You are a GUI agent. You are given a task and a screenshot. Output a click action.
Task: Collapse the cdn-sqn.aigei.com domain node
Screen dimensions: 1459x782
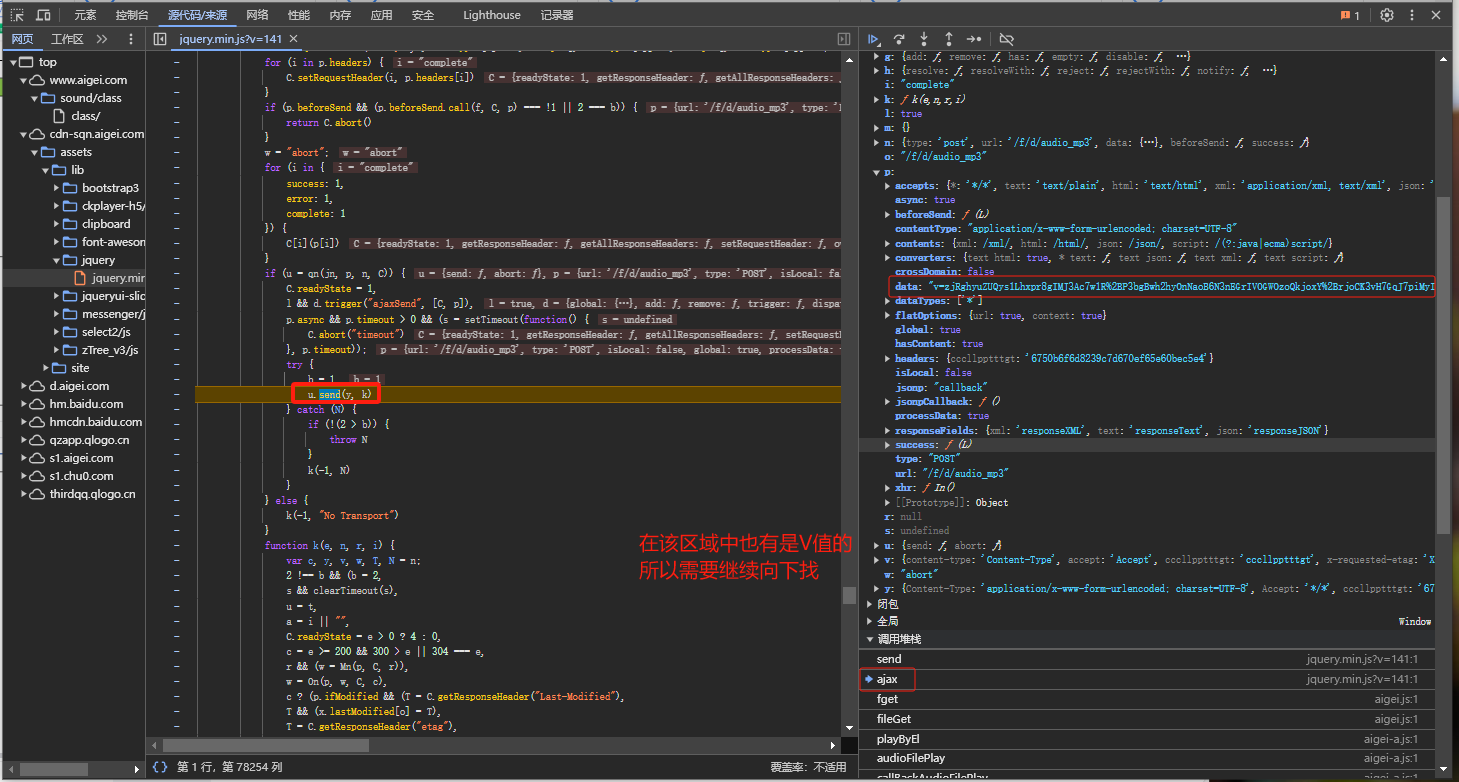(25, 134)
